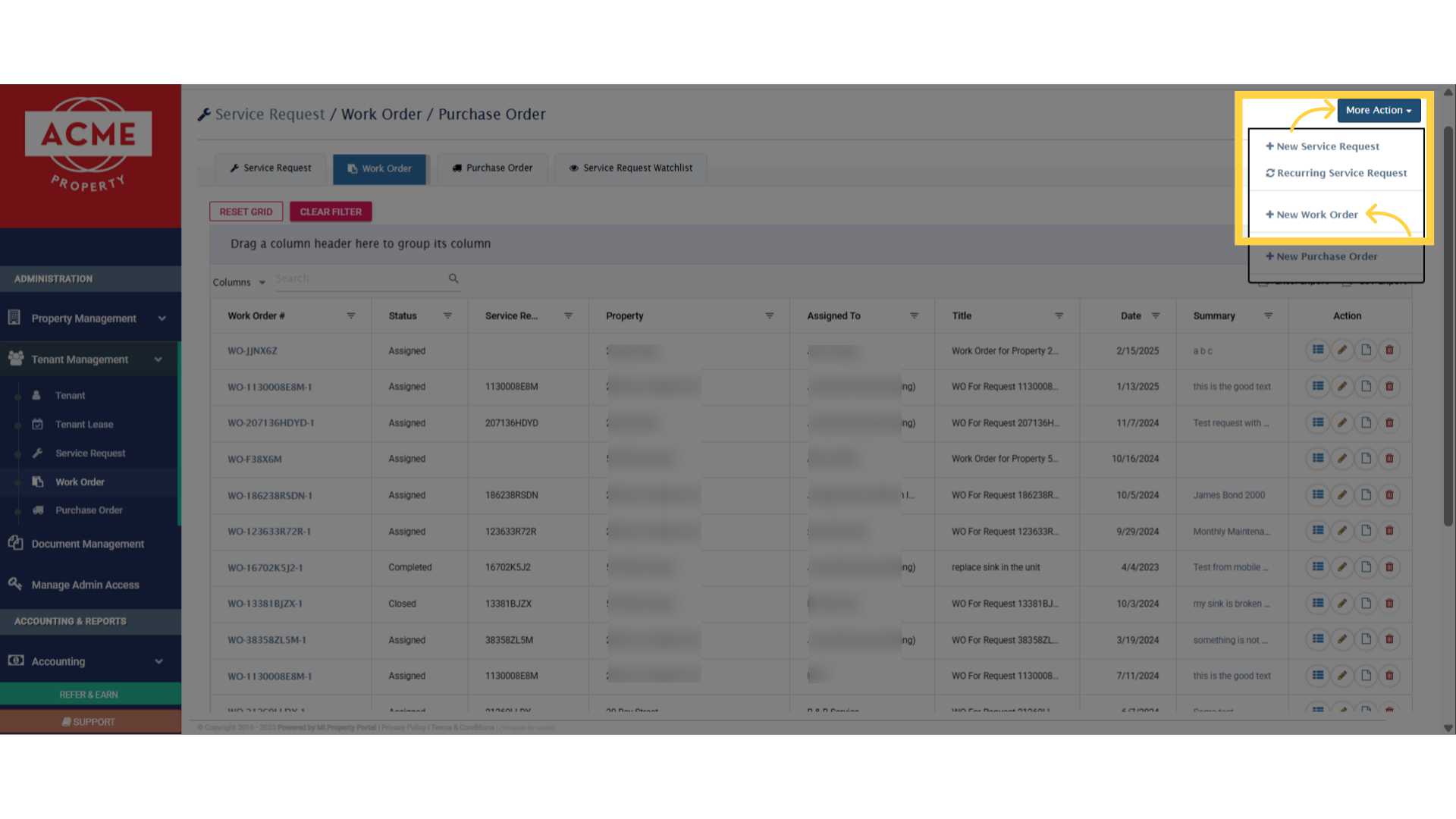Screen dimensions: 1456x819
Task: Click the Property Management building icon
Action: click(15, 317)
